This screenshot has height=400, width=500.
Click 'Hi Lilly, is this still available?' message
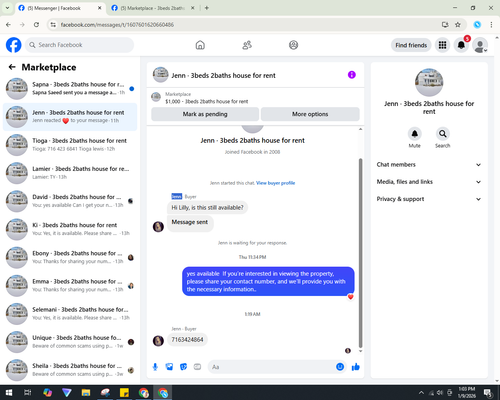point(207,208)
